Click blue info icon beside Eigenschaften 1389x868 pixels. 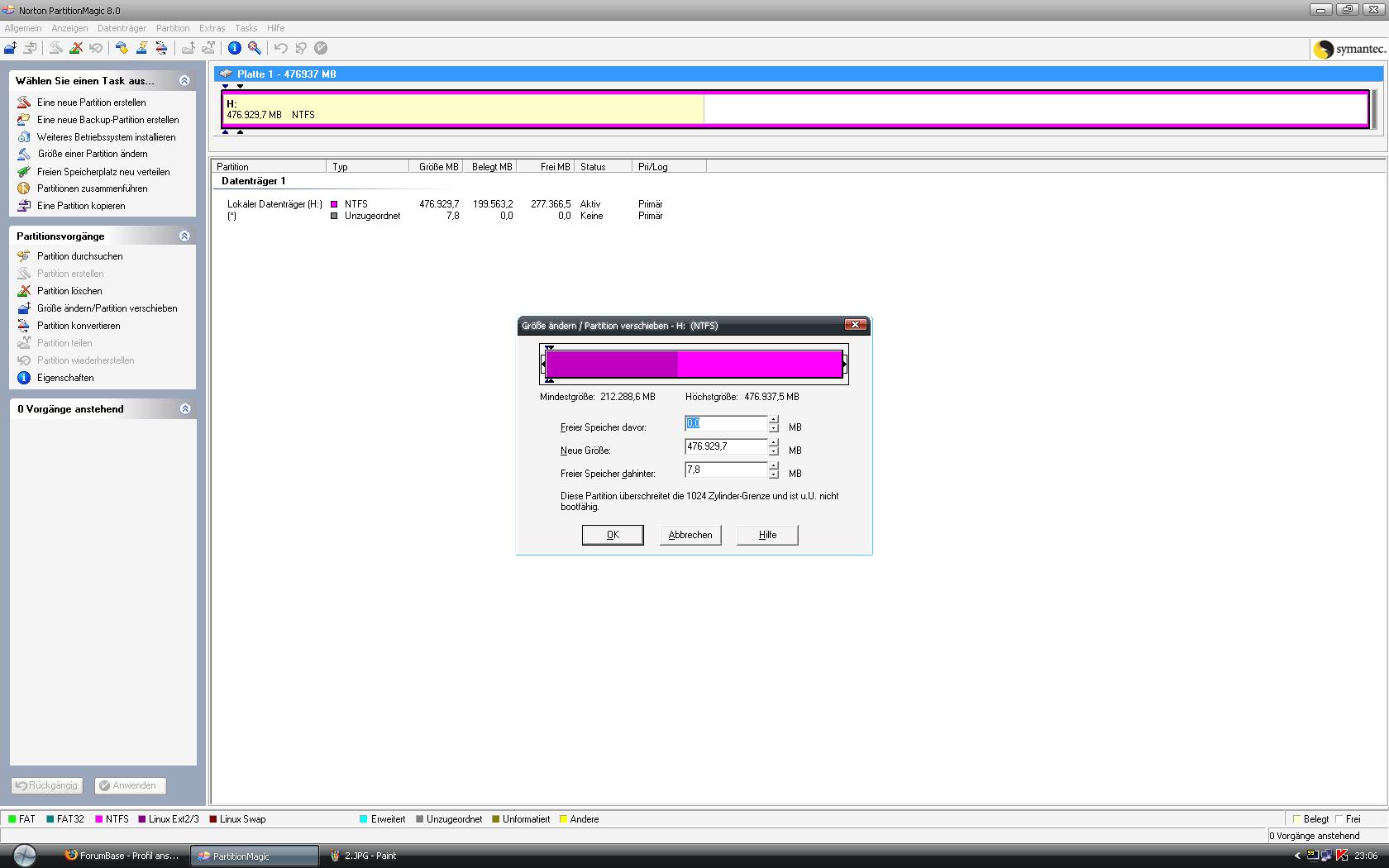pyautogui.click(x=24, y=378)
